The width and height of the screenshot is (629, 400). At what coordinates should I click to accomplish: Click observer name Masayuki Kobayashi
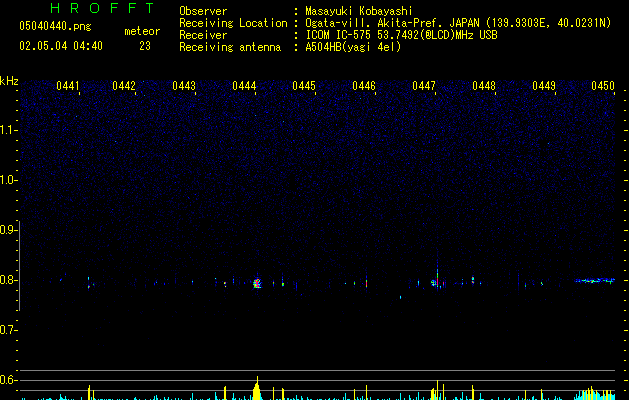tap(359, 11)
